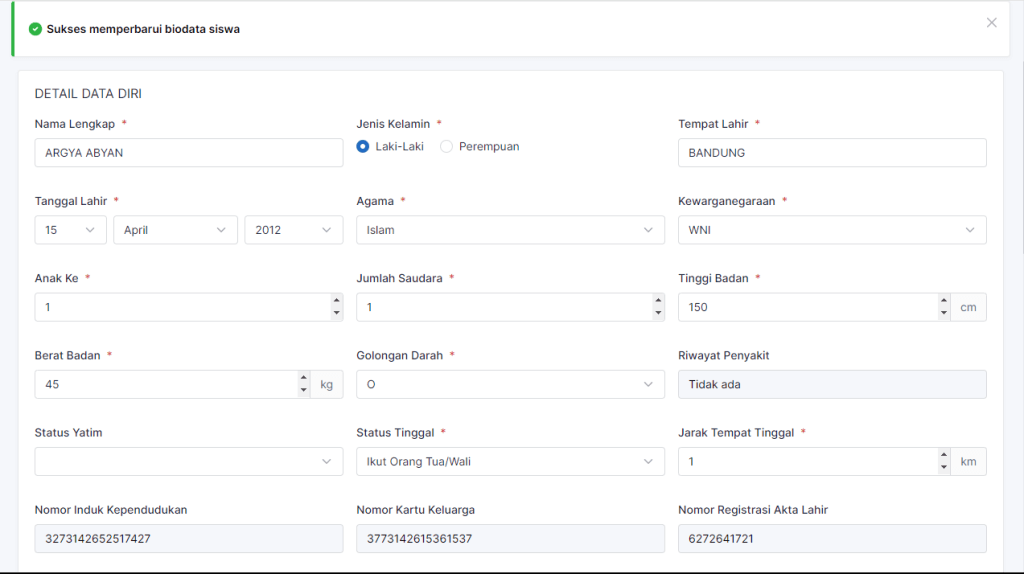Expand the Kewarganegaraan dropdown
This screenshot has height=574, width=1024.
coord(831,230)
